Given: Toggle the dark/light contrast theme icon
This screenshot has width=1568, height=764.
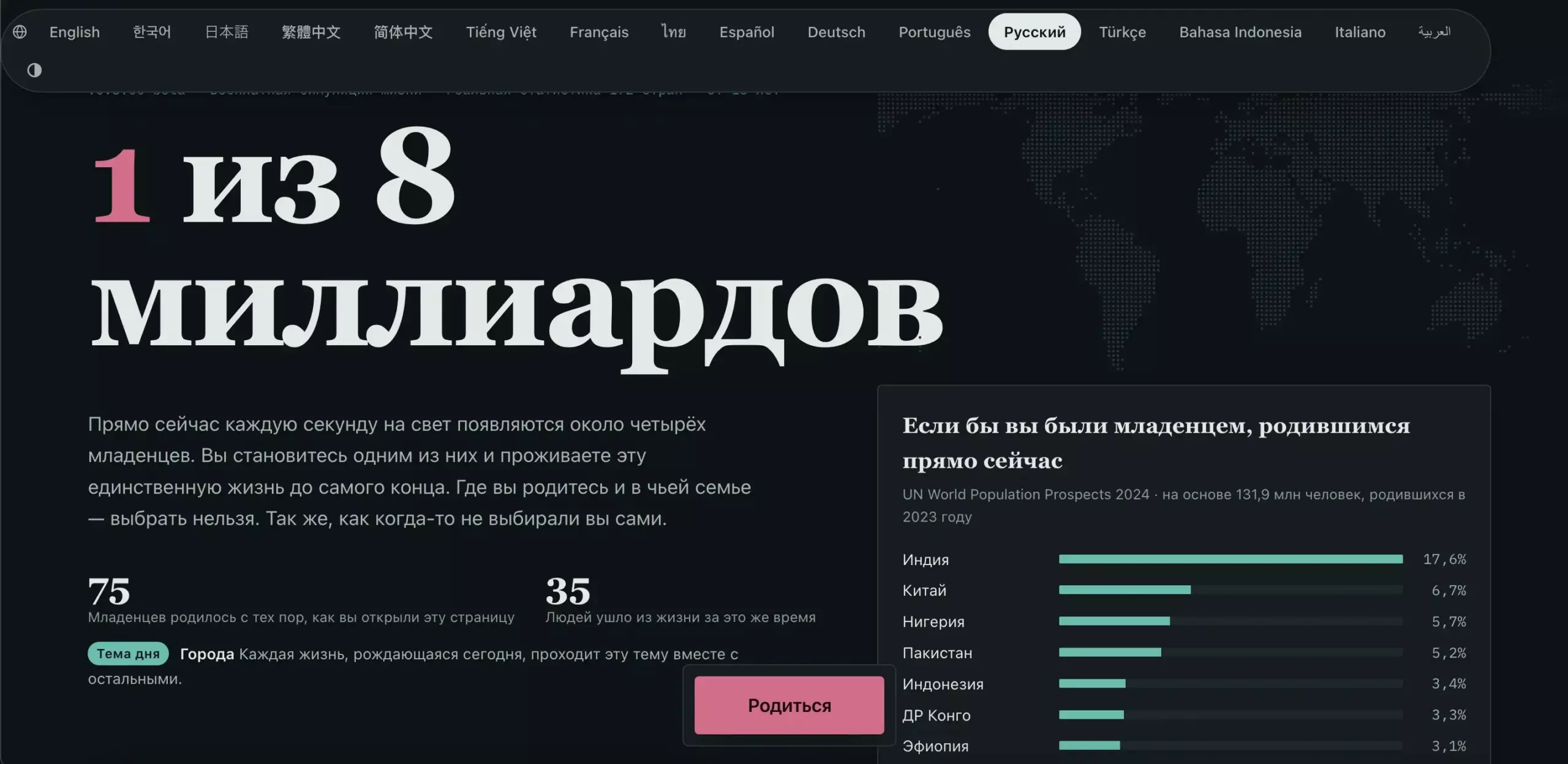Looking at the screenshot, I should coord(34,70).
